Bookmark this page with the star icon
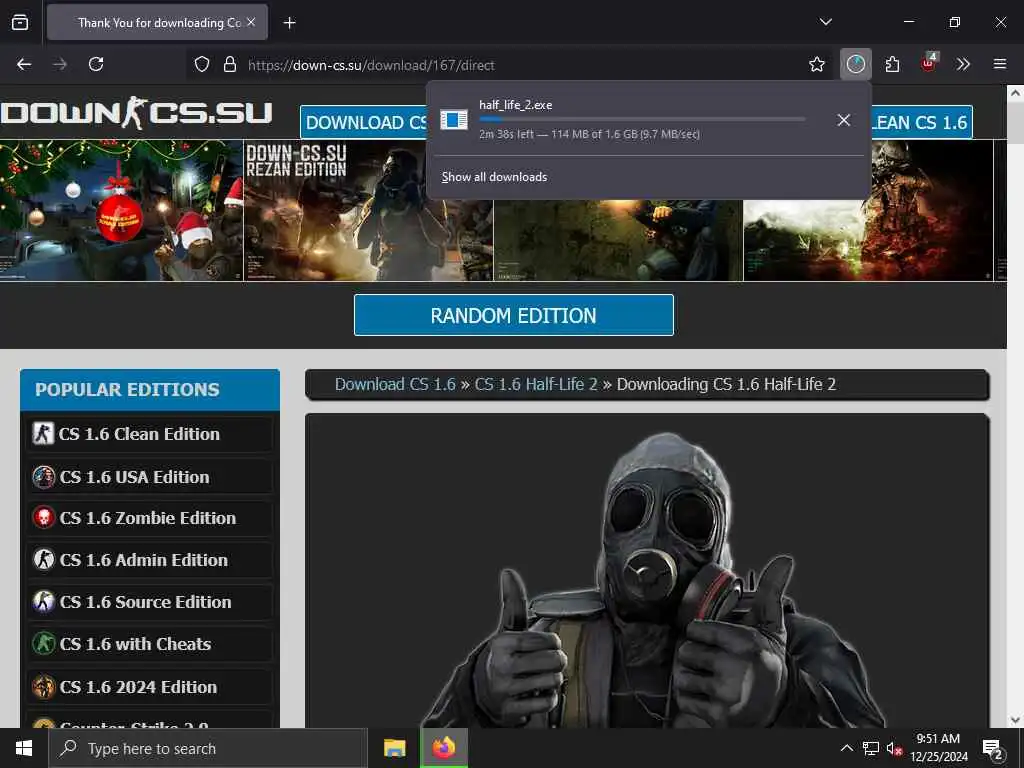Image resolution: width=1024 pixels, height=768 pixels. [816, 64]
